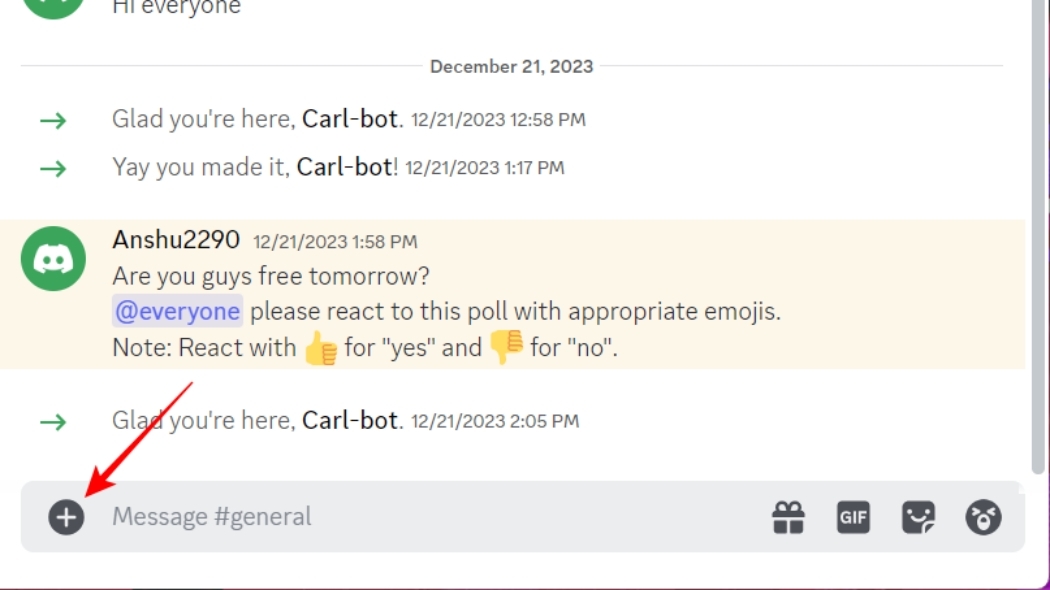Open the emoji picker
1050x590 pixels.
pos(983,517)
